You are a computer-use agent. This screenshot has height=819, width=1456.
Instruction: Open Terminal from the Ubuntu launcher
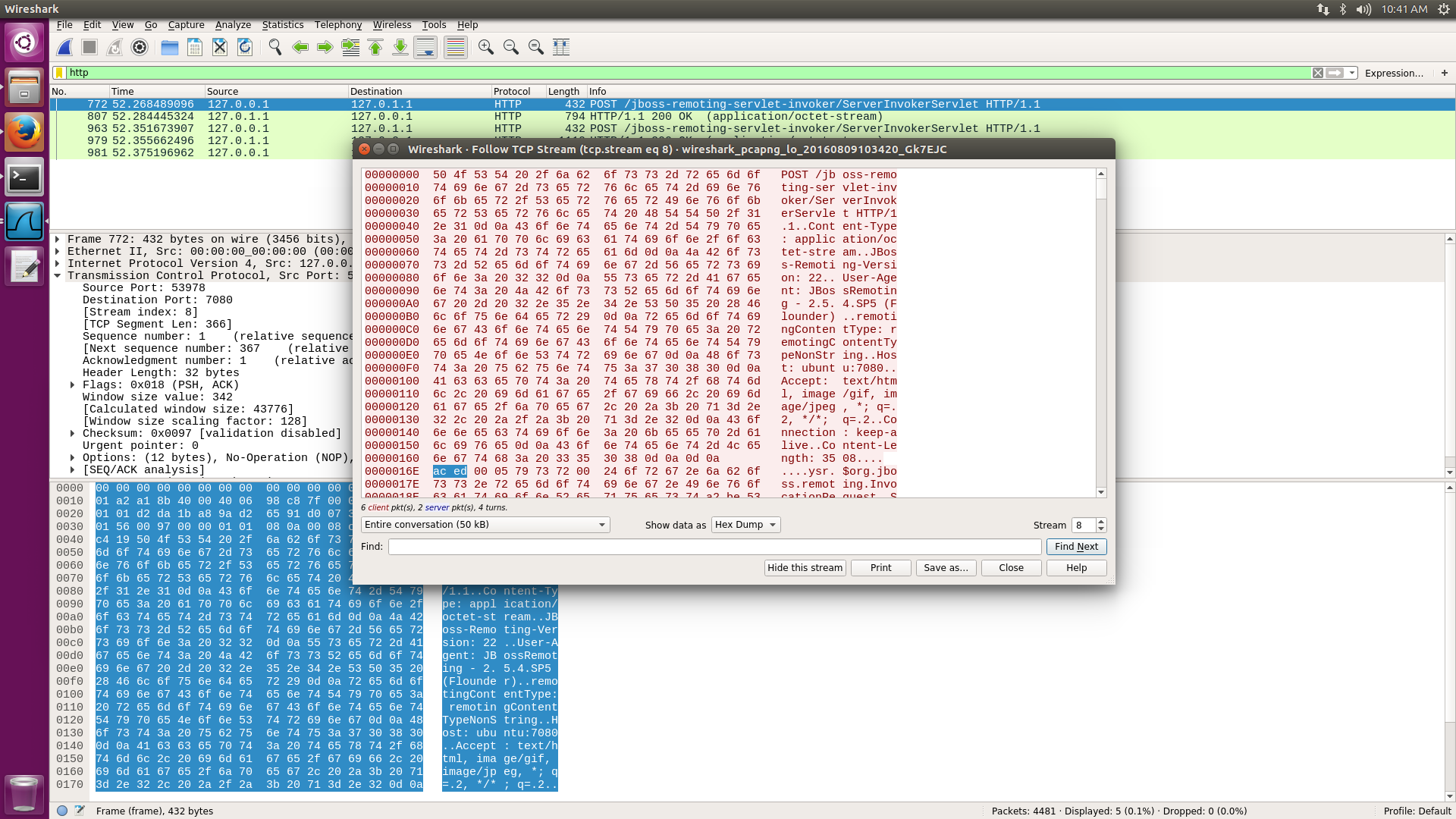click(x=24, y=177)
